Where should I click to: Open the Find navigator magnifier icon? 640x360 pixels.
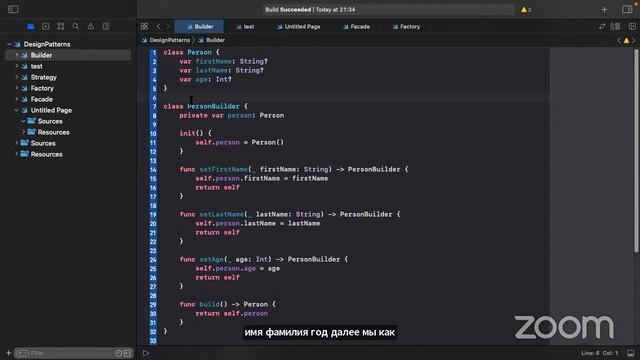76,27
